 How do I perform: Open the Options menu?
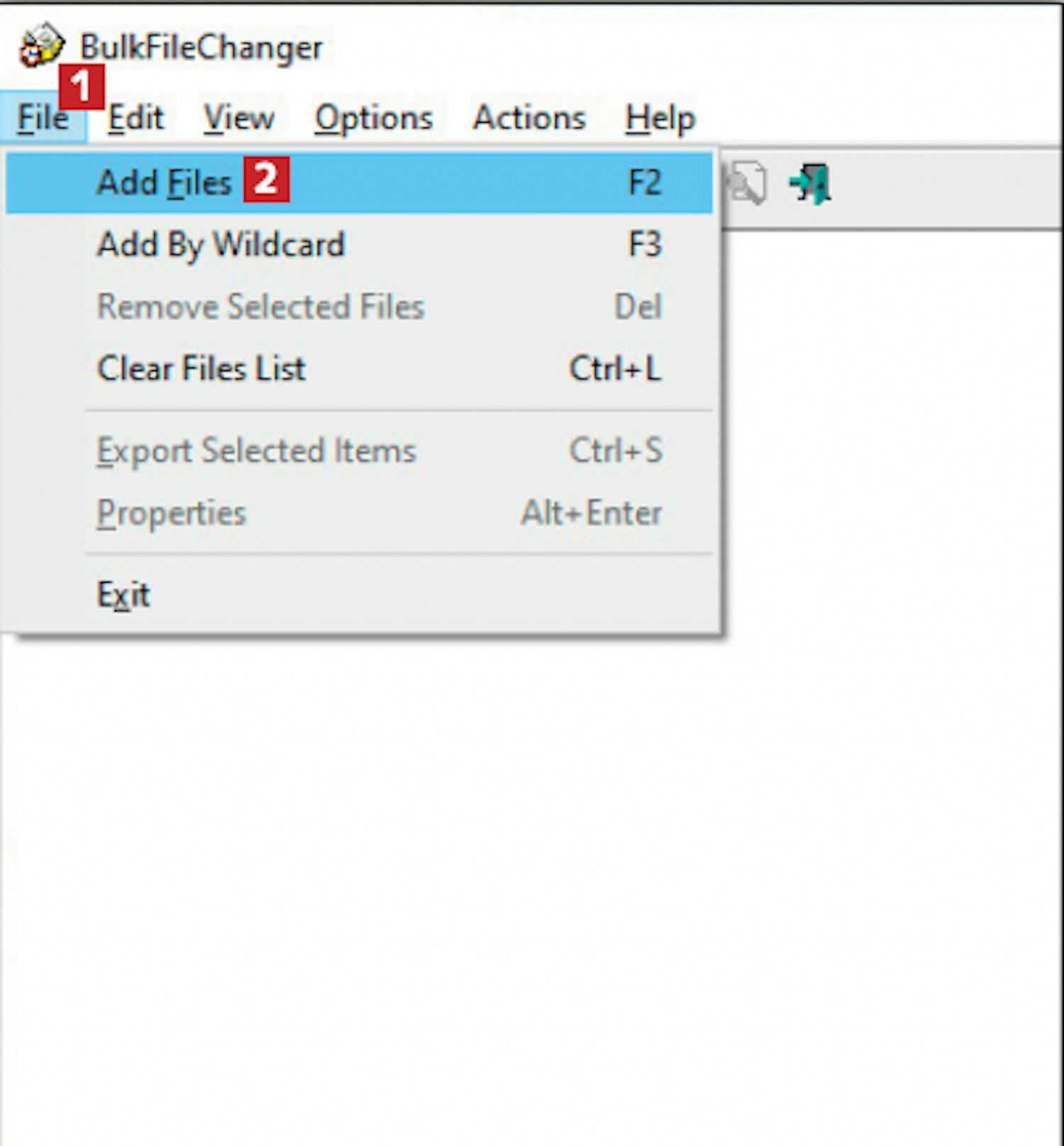[373, 117]
